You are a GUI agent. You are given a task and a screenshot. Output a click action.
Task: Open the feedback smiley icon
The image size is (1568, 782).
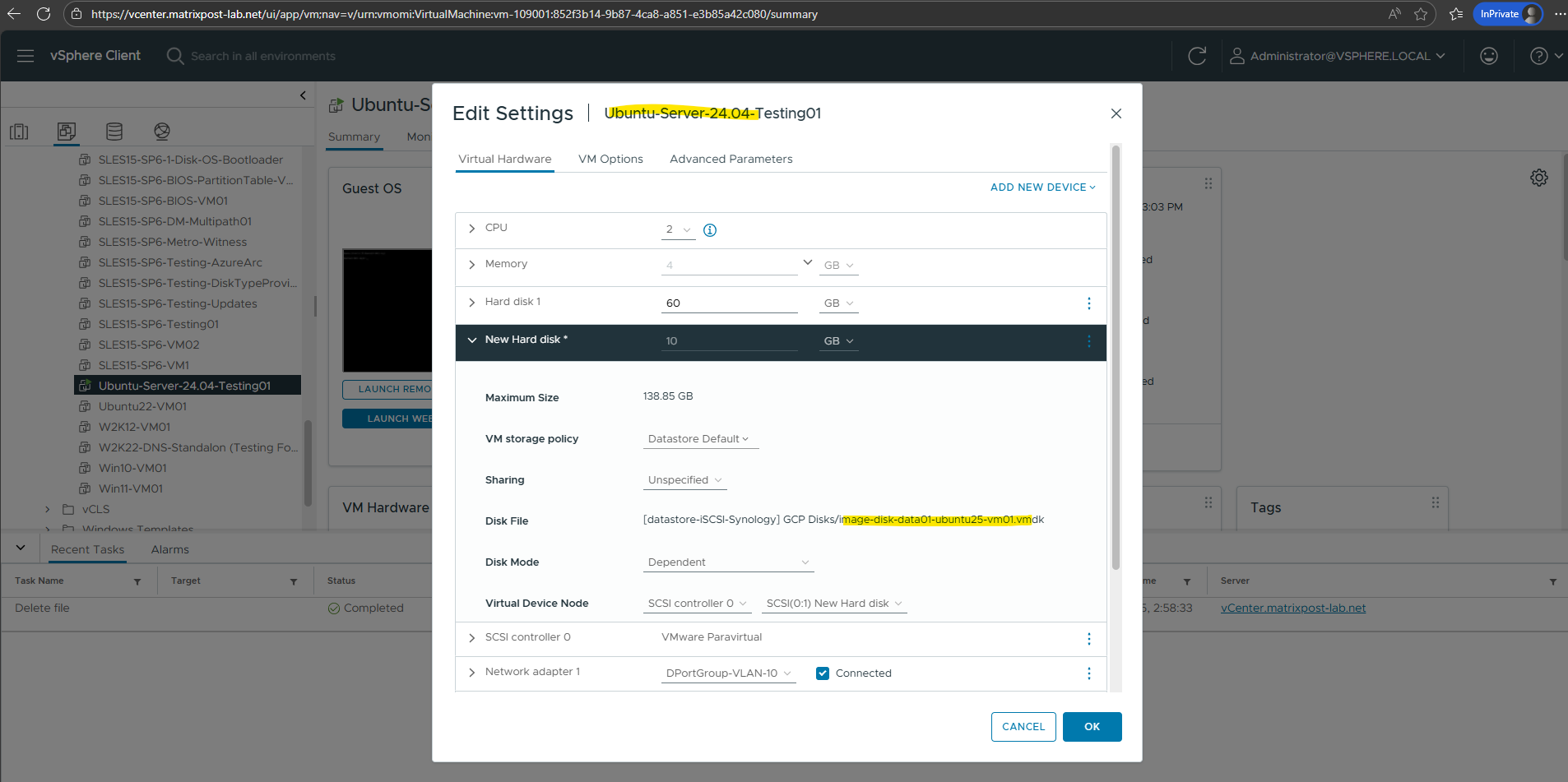pos(1489,56)
